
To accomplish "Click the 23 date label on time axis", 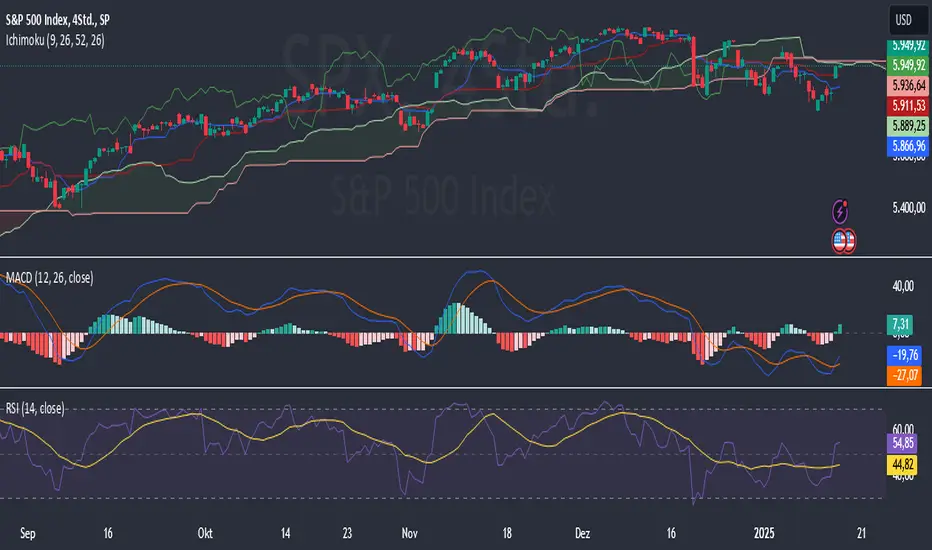I will coord(347,533).
